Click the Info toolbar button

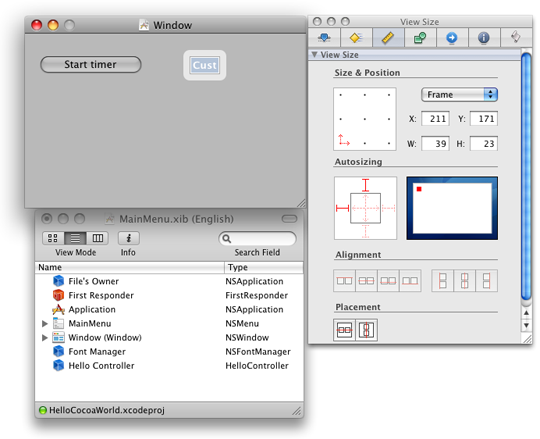(128, 238)
